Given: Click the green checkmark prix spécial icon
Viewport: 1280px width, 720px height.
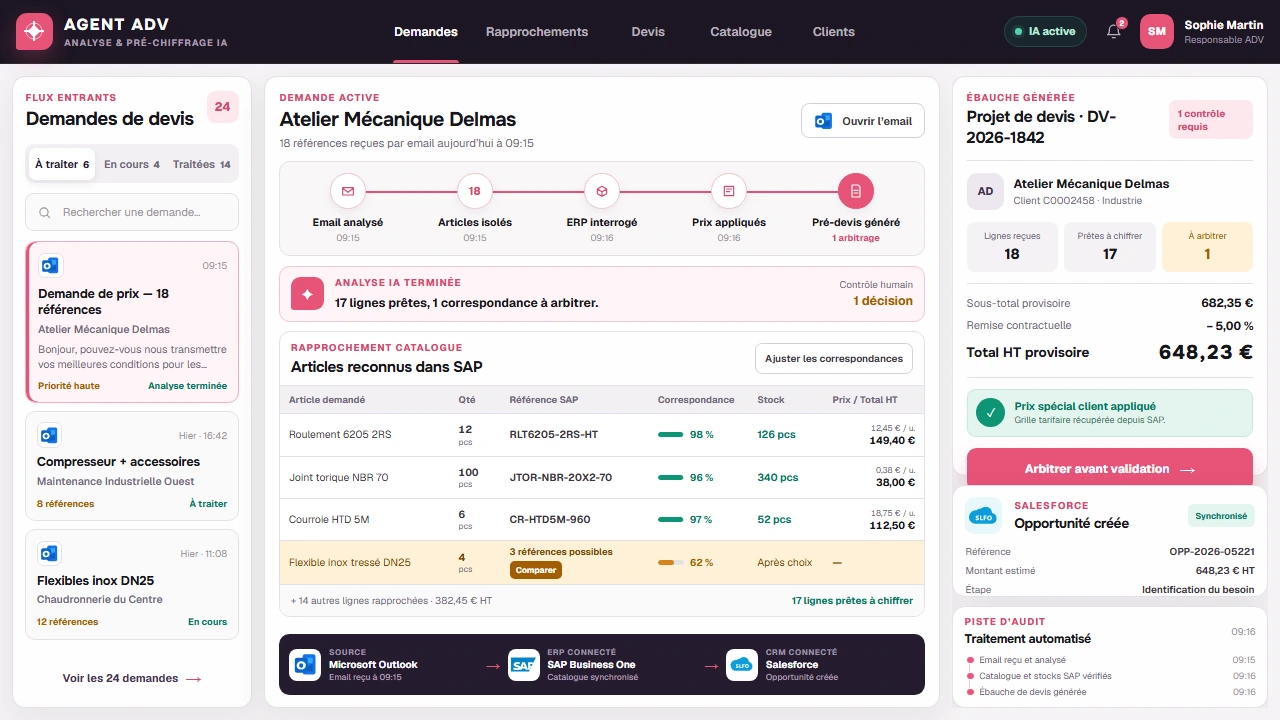Looking at the screenshot, I should click(991, 413).
